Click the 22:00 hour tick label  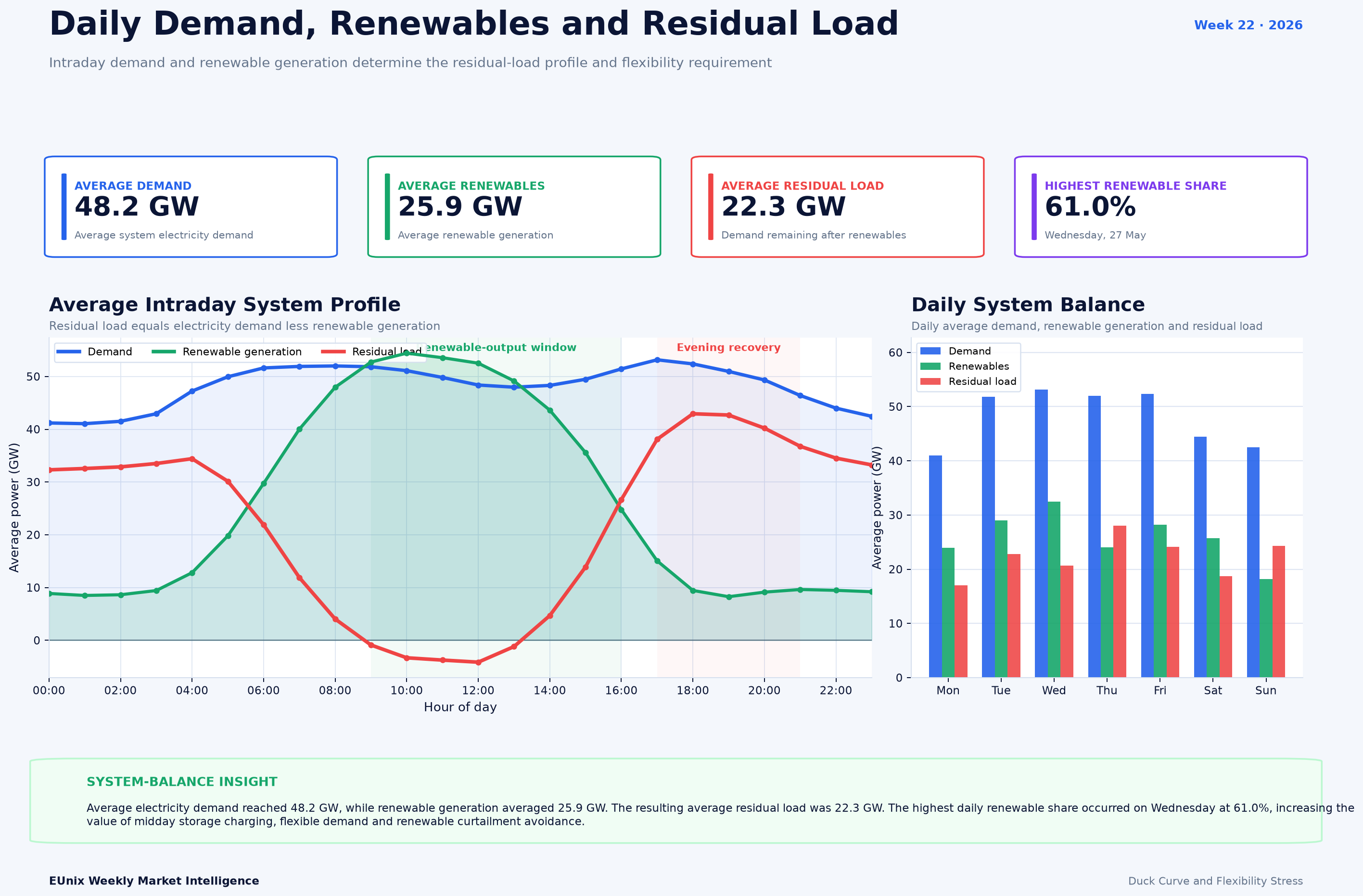tap(836, 691)
